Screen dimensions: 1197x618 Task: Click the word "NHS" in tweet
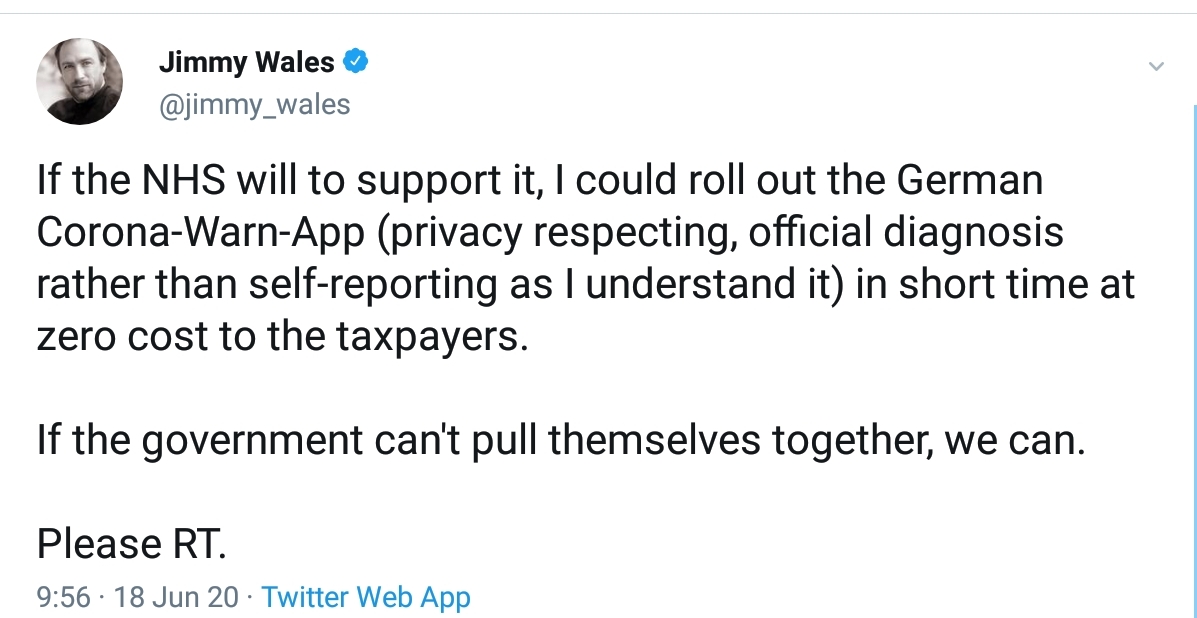(x=184, y=180)
